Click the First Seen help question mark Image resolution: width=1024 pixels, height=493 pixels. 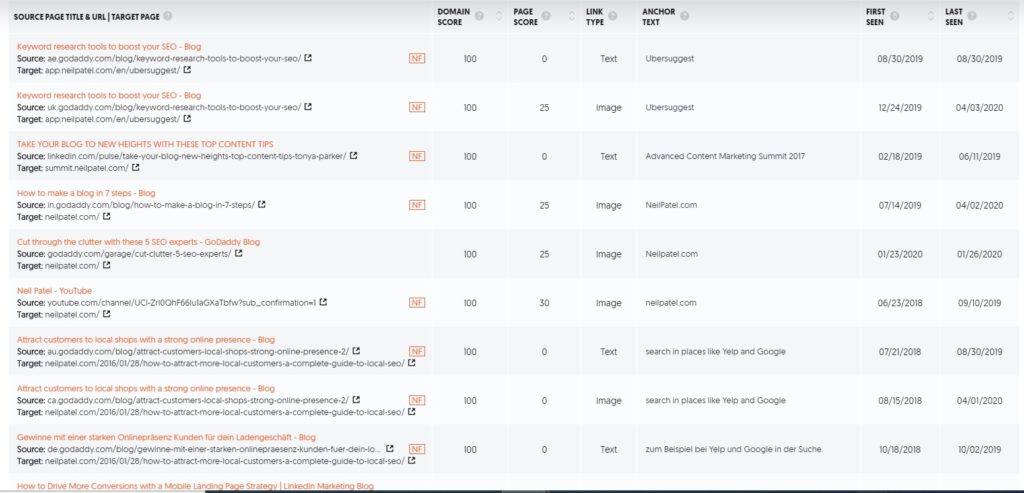tap(894, 16)
